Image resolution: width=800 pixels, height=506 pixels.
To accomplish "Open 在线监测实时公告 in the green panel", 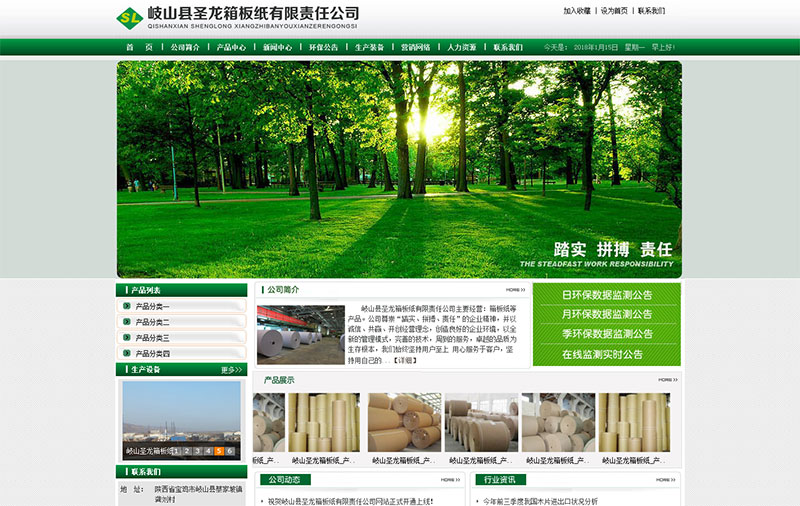I will [602, 354].
